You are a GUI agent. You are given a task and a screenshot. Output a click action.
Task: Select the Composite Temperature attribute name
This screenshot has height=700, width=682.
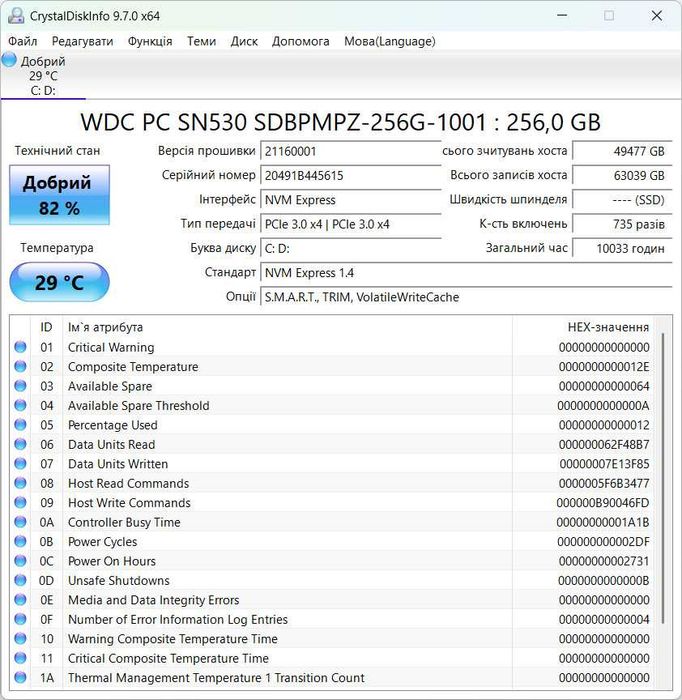coord(133,367)
